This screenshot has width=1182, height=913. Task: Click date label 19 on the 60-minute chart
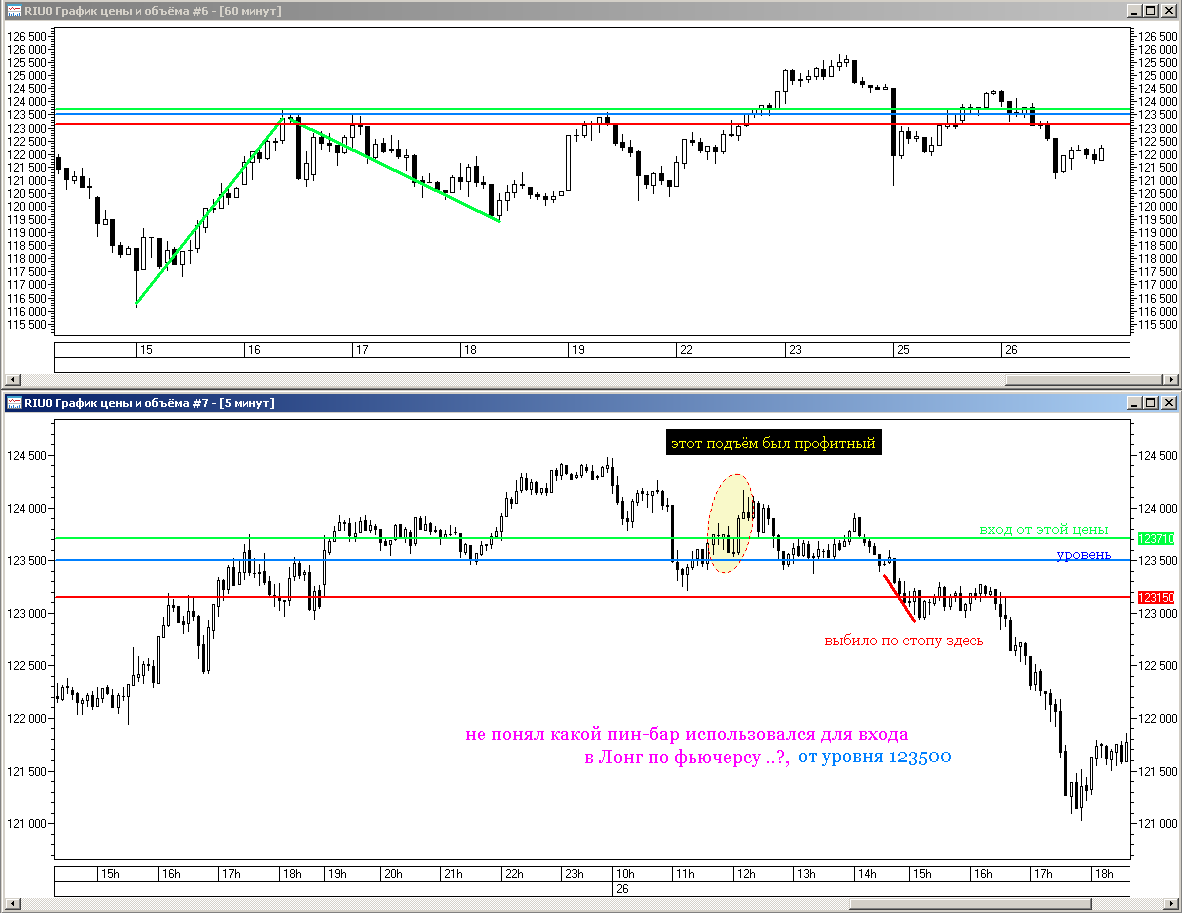click(x=578, y=350)
